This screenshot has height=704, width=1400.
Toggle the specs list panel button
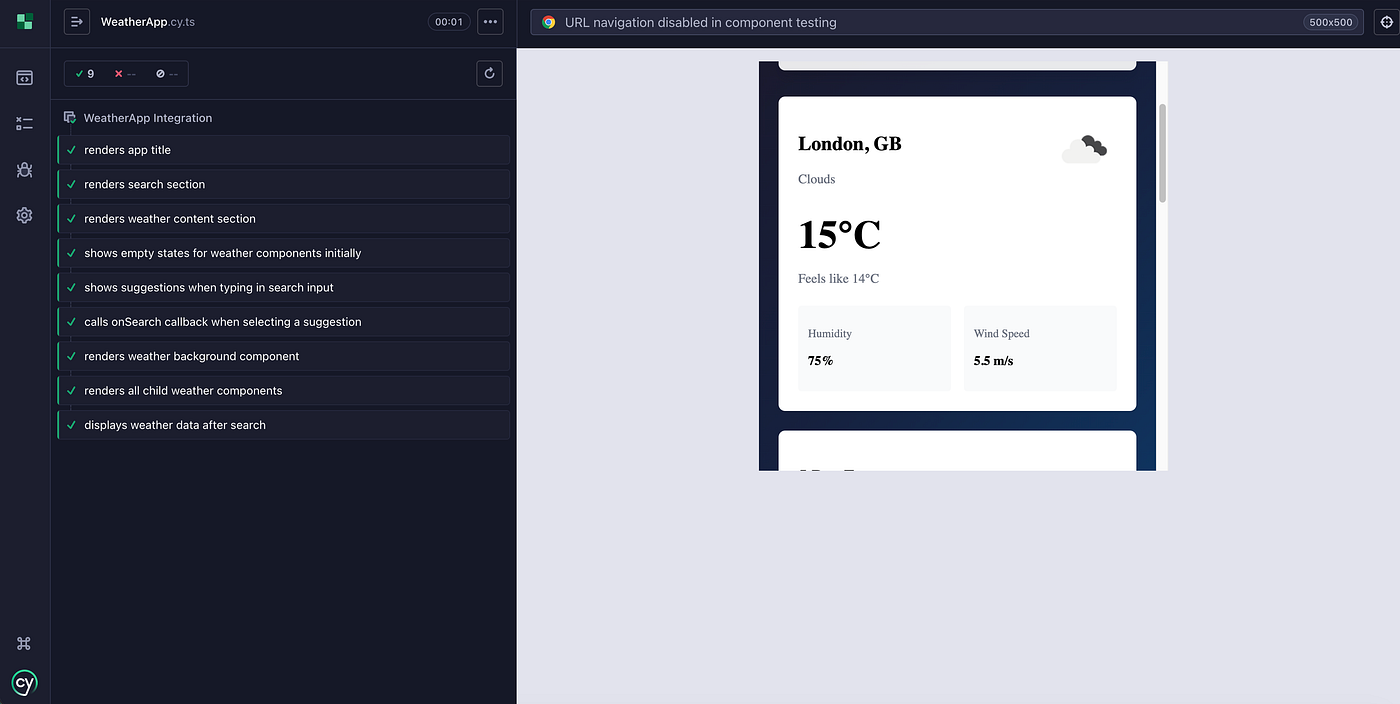point(77,21)
